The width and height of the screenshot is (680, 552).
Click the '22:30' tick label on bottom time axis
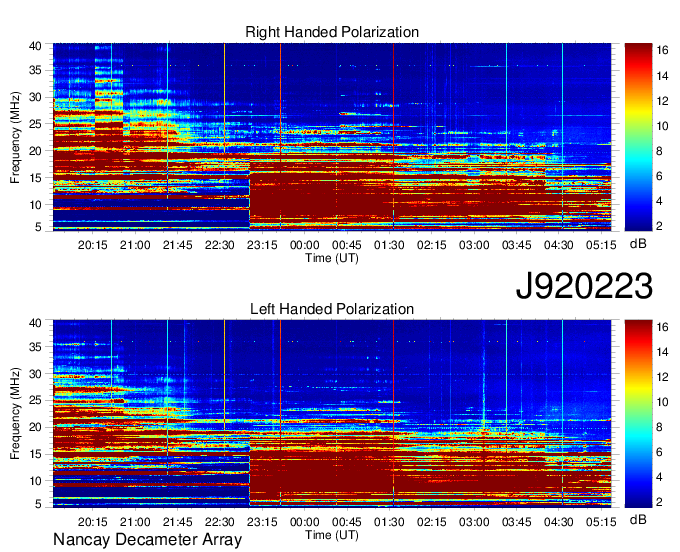(x=219, y=522)
